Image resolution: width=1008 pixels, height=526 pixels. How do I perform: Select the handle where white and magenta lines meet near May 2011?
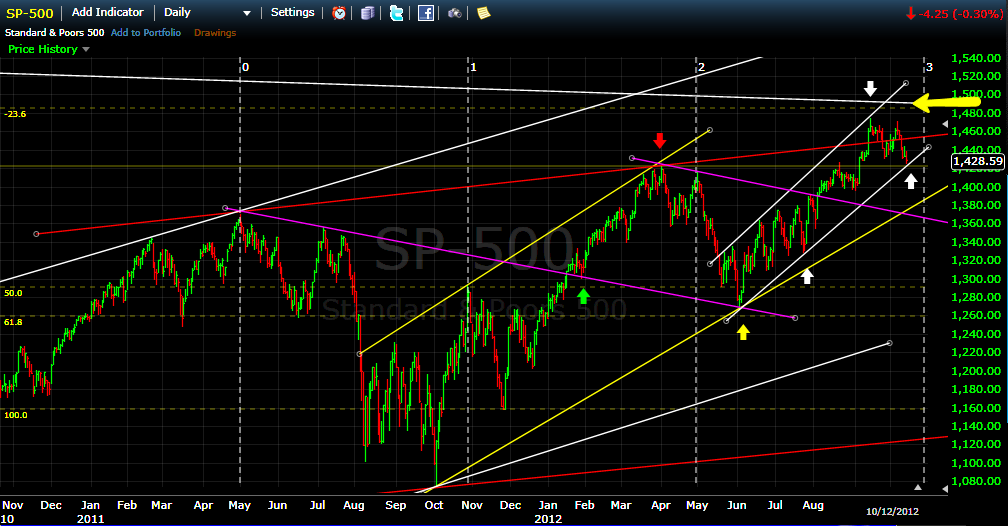[225, 208]
